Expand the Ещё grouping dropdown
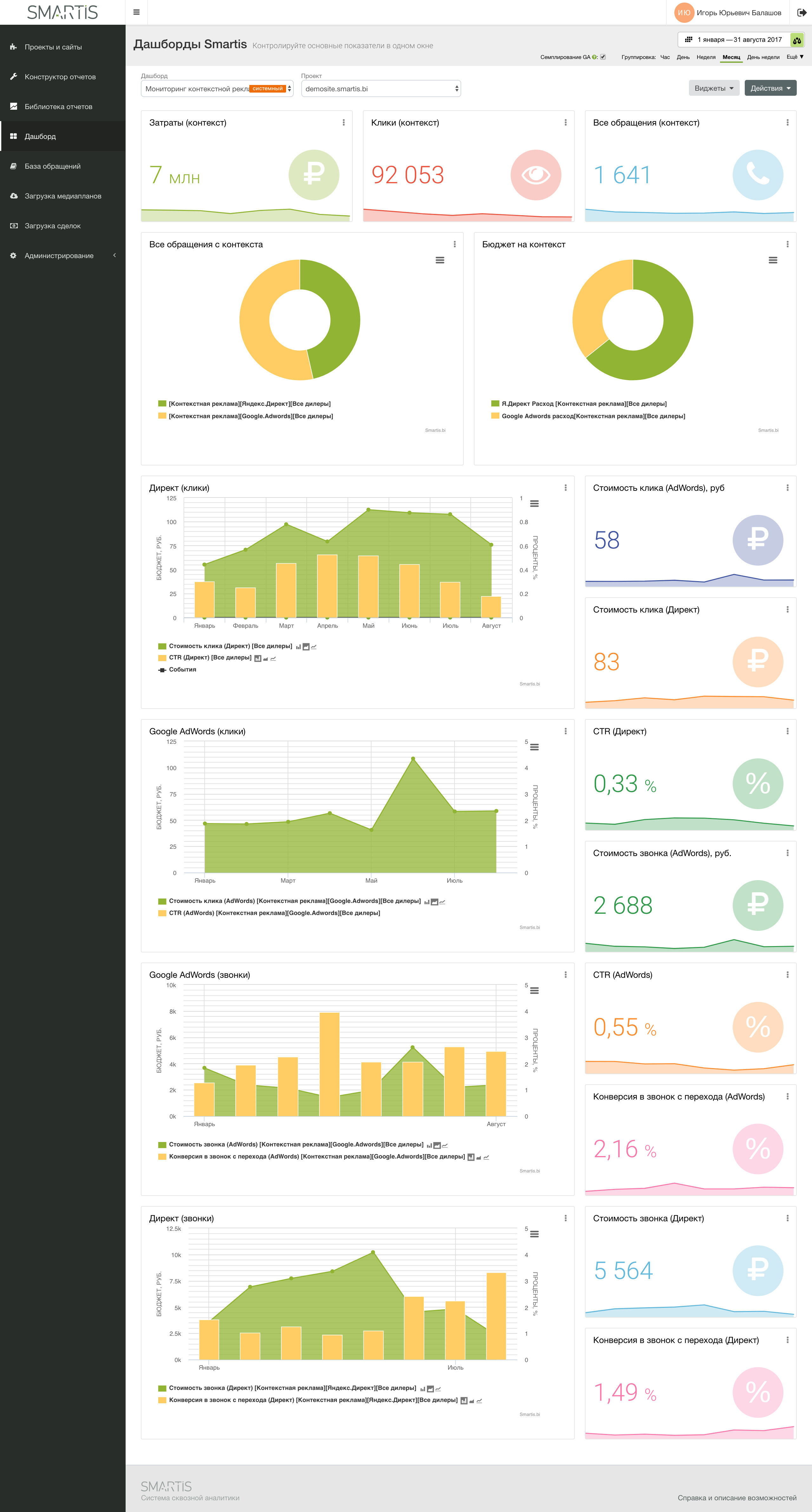The width and height of the screenshot is (812, 1512). point(794,57)
